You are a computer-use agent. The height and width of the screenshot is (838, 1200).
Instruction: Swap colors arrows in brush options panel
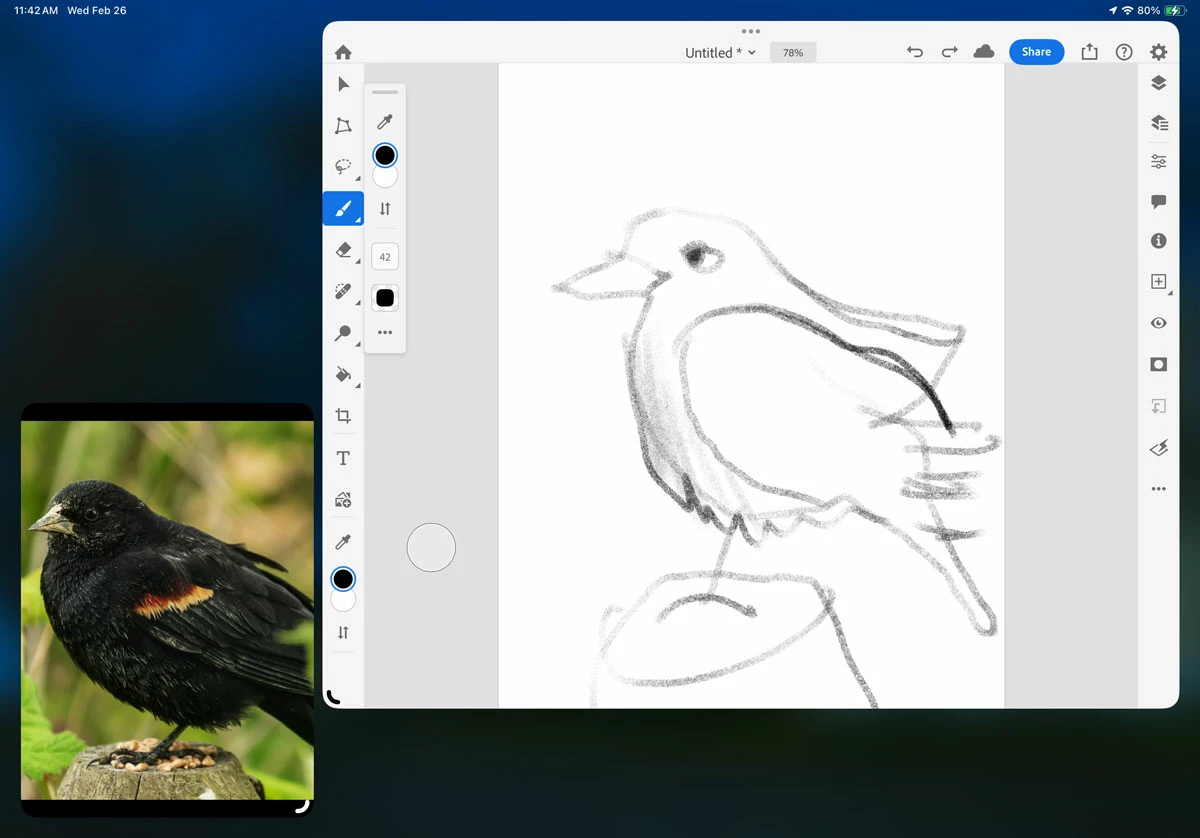pyautogui.click(x=385, y=209)
